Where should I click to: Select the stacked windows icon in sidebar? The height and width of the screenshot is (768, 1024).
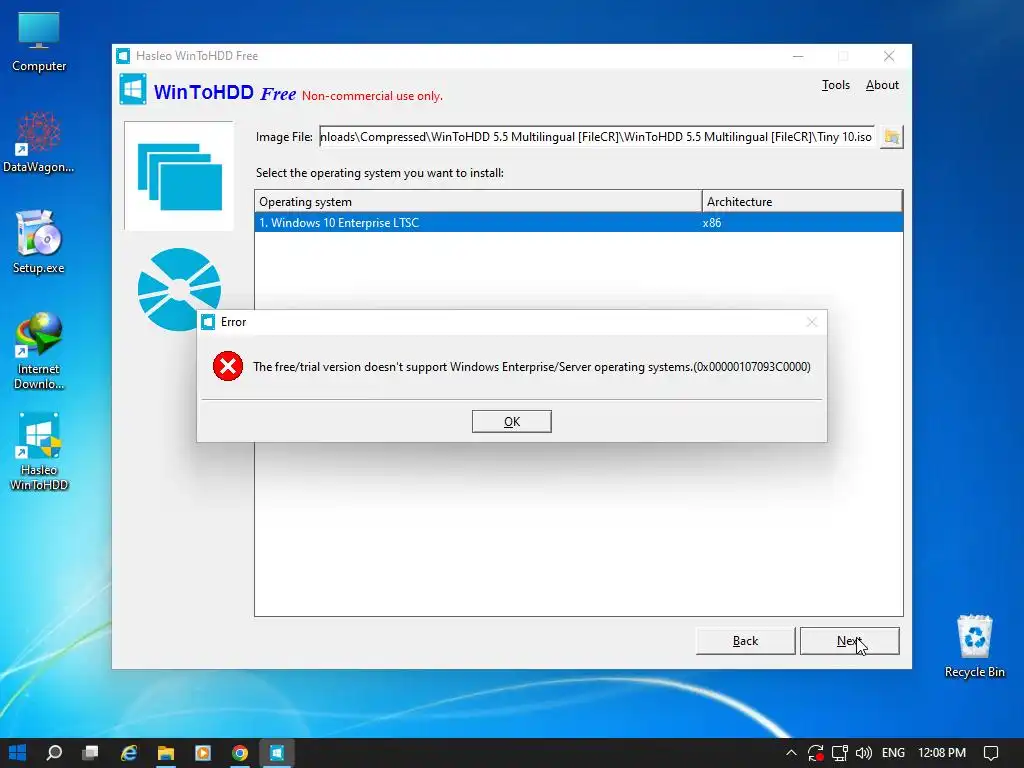tap(179, 176)
